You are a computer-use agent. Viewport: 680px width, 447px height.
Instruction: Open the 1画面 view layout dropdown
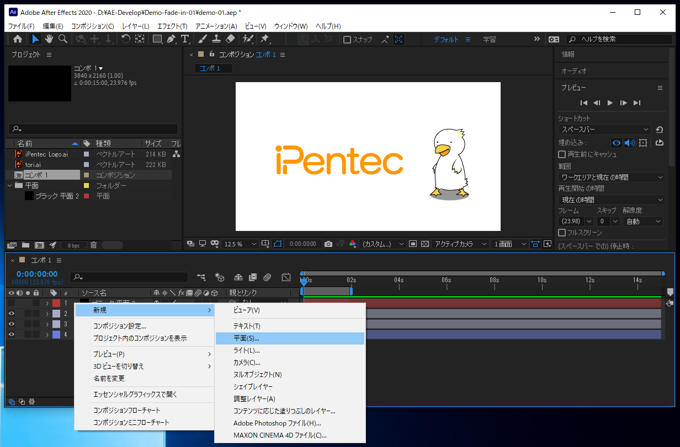510,244
